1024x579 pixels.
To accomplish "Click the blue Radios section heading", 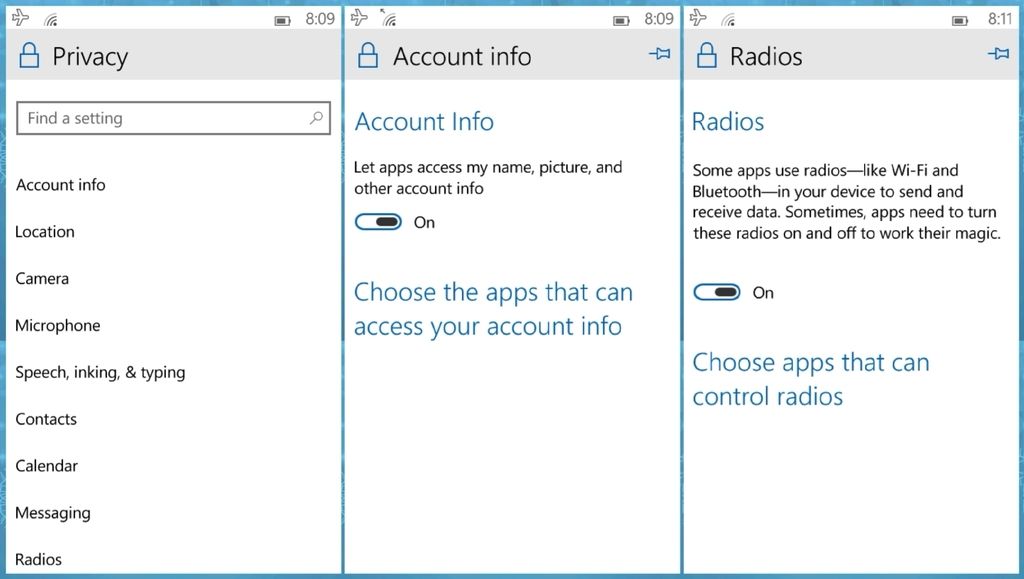I will pyautogui.click(x=728, y=121).
